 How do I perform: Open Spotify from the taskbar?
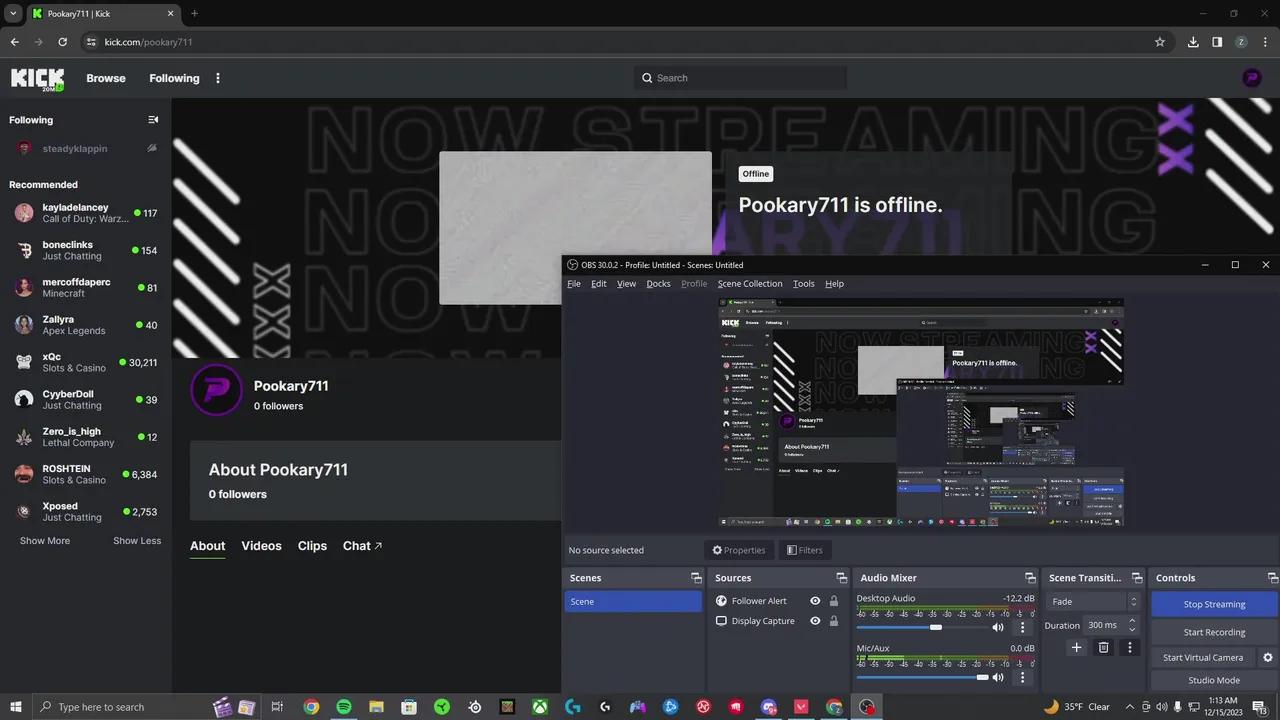click(344, 707)
